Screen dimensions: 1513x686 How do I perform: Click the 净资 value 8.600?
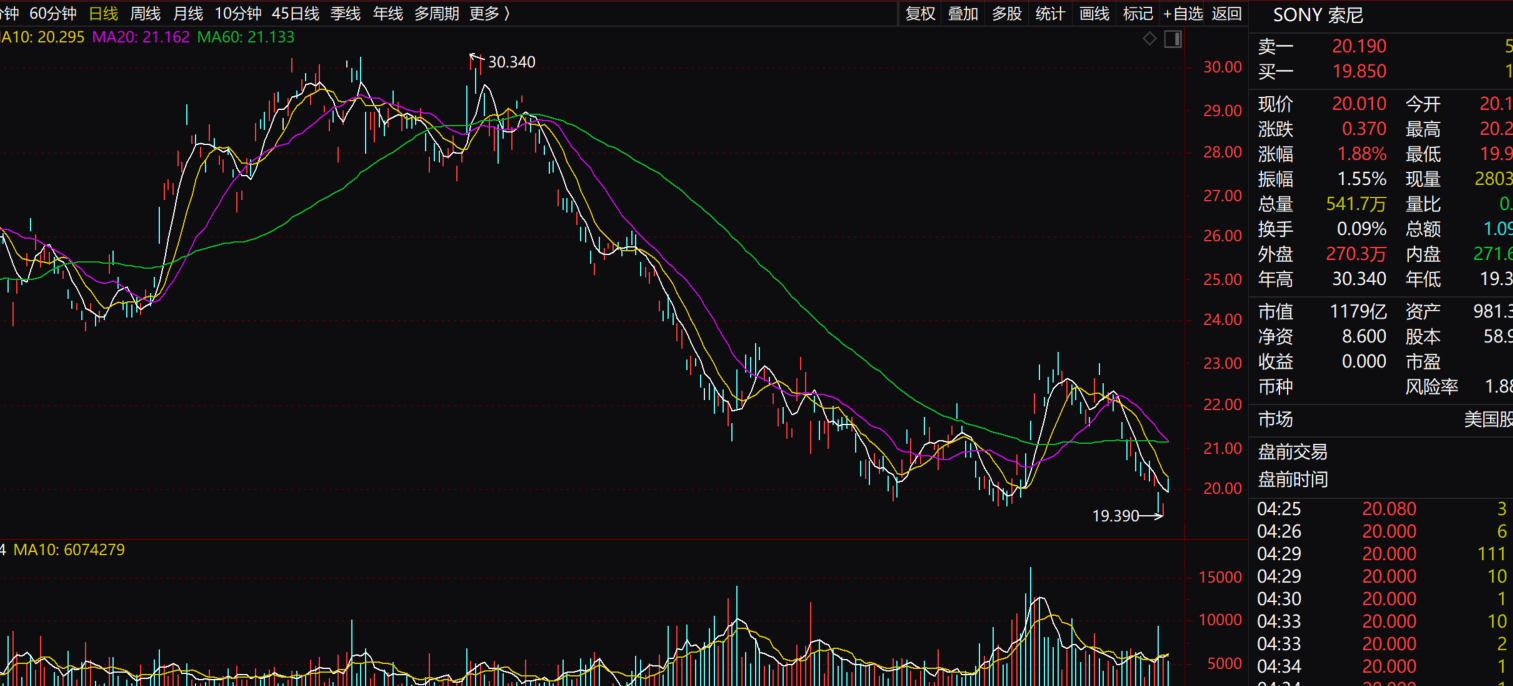(x=1364, y=337)
